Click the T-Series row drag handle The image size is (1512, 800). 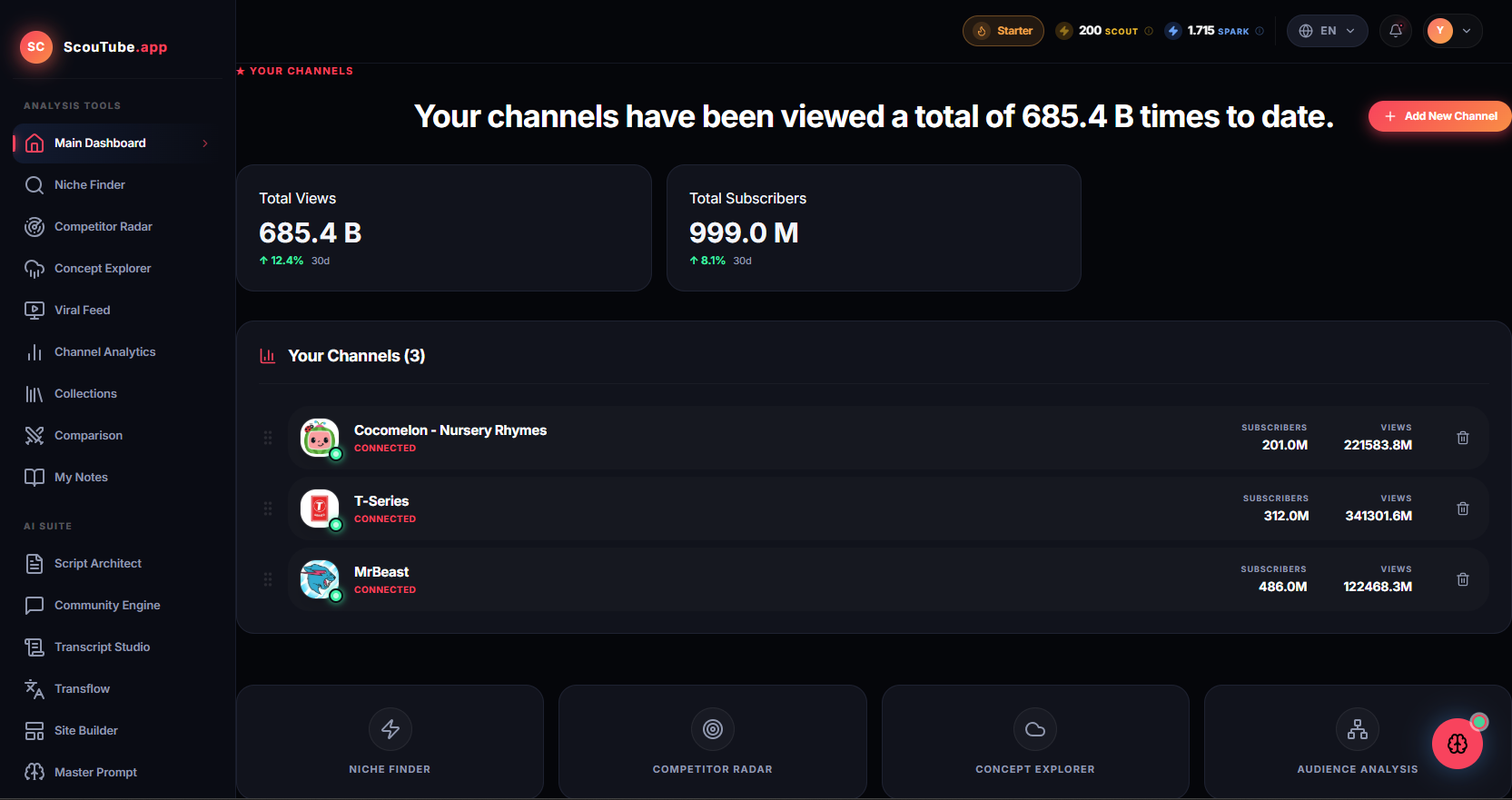[268, 509]
